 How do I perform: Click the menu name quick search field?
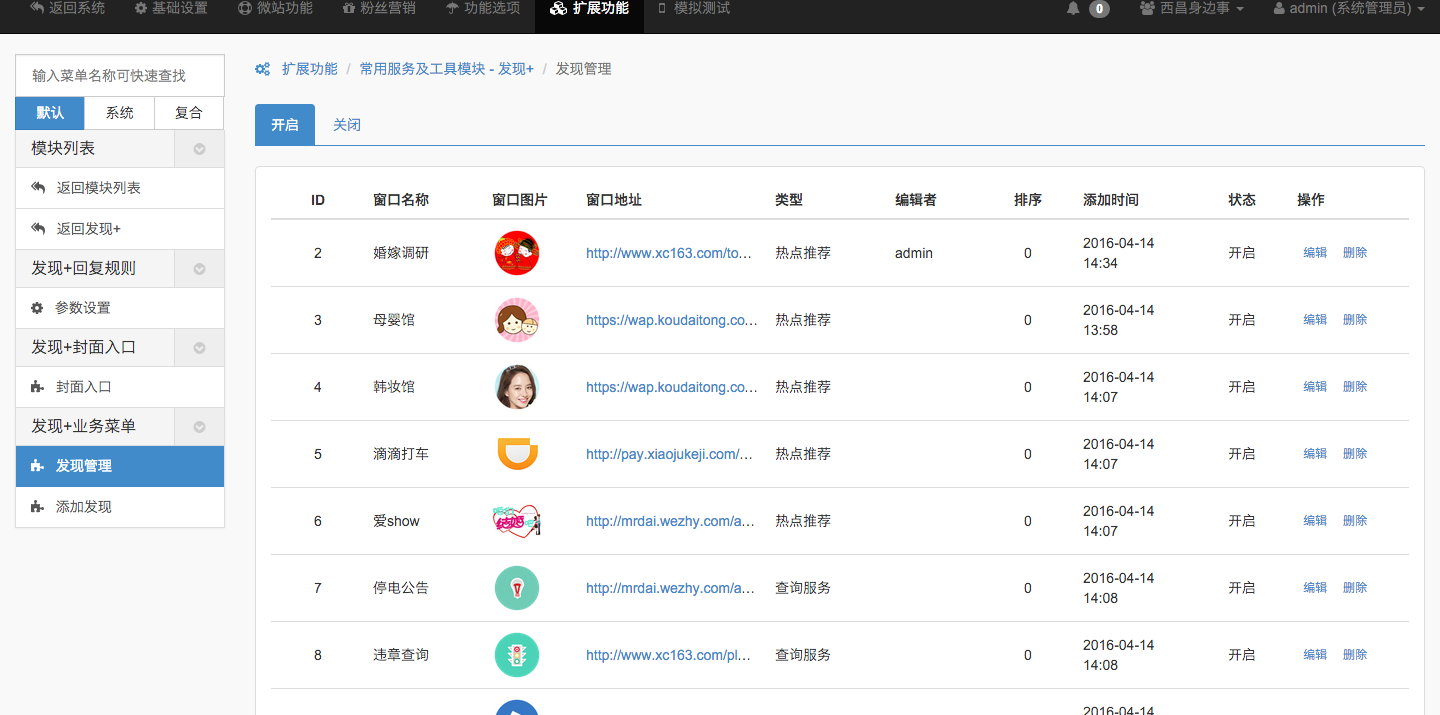click(x=120, y=76)
